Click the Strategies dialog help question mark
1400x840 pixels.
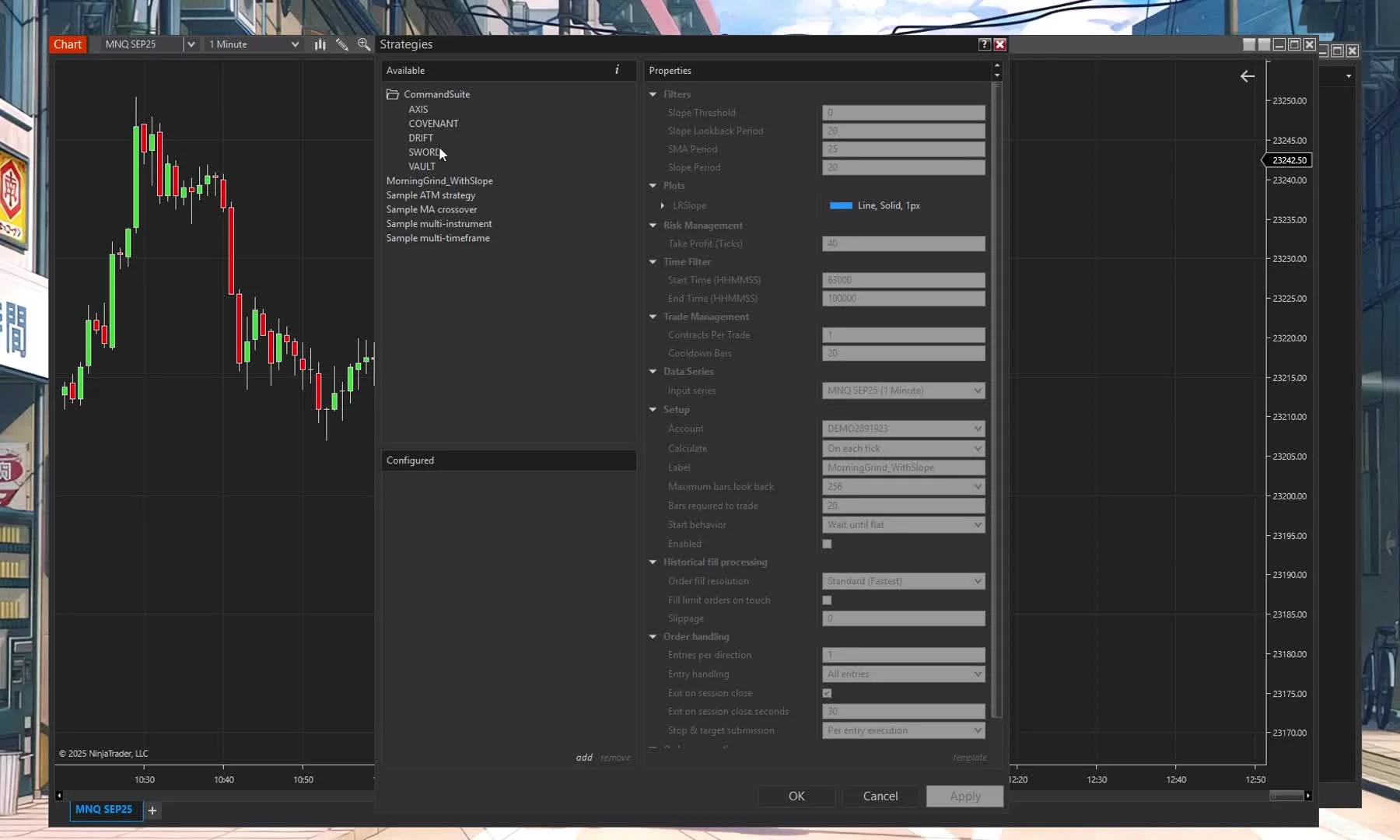pos(984,44)
